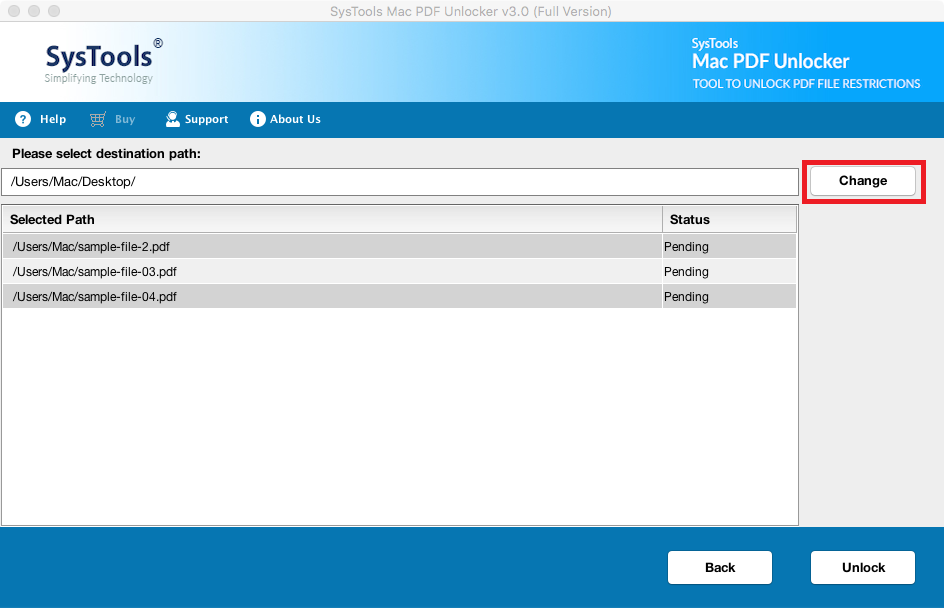This screenshot has width=944, height=608.
Task: Click the Buy shopping cart icon
Action: point(98,119)
